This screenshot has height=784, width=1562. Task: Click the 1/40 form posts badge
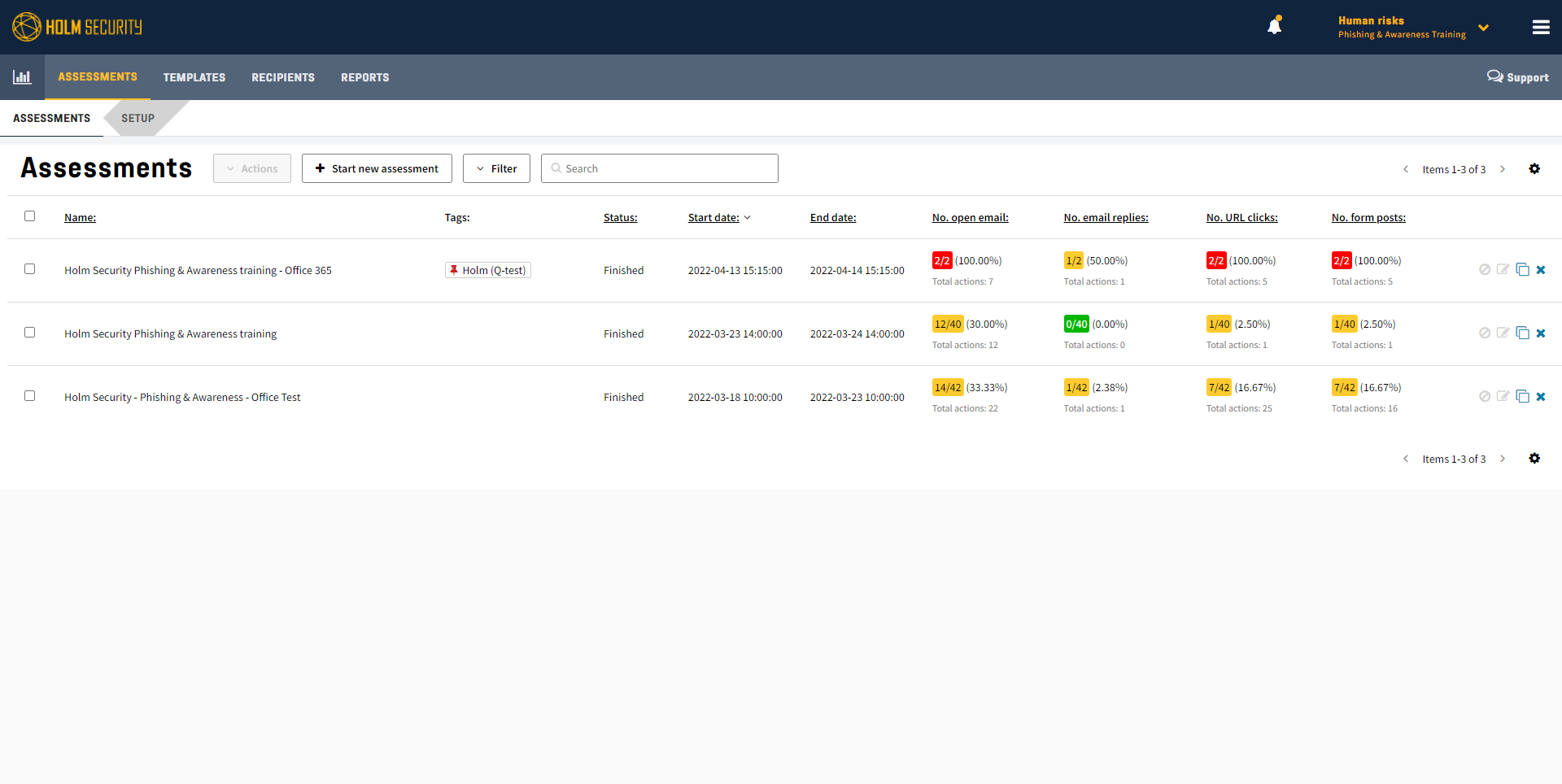[1344, 324]
